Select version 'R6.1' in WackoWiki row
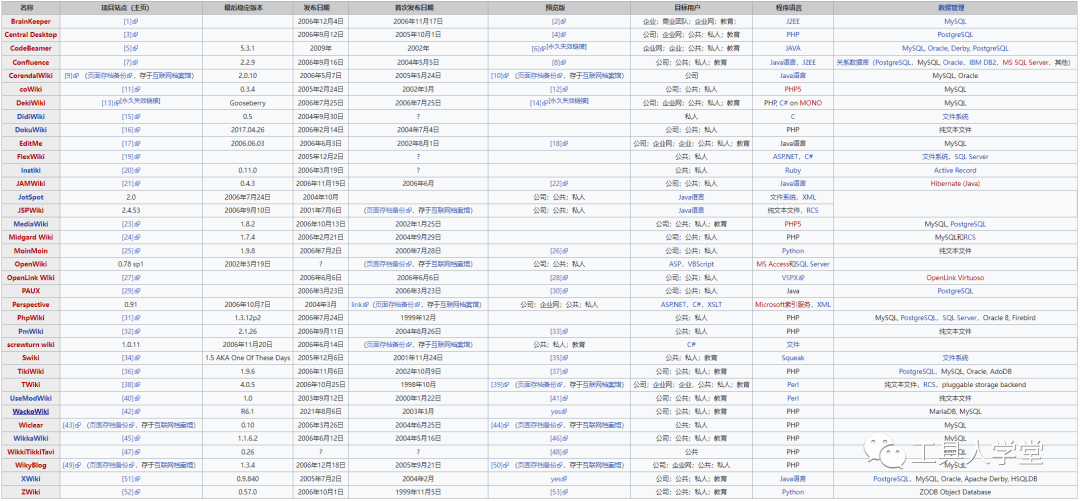The width and height of the screenshot is (1080, 501). pyautogui.click(x=249, y=411)
